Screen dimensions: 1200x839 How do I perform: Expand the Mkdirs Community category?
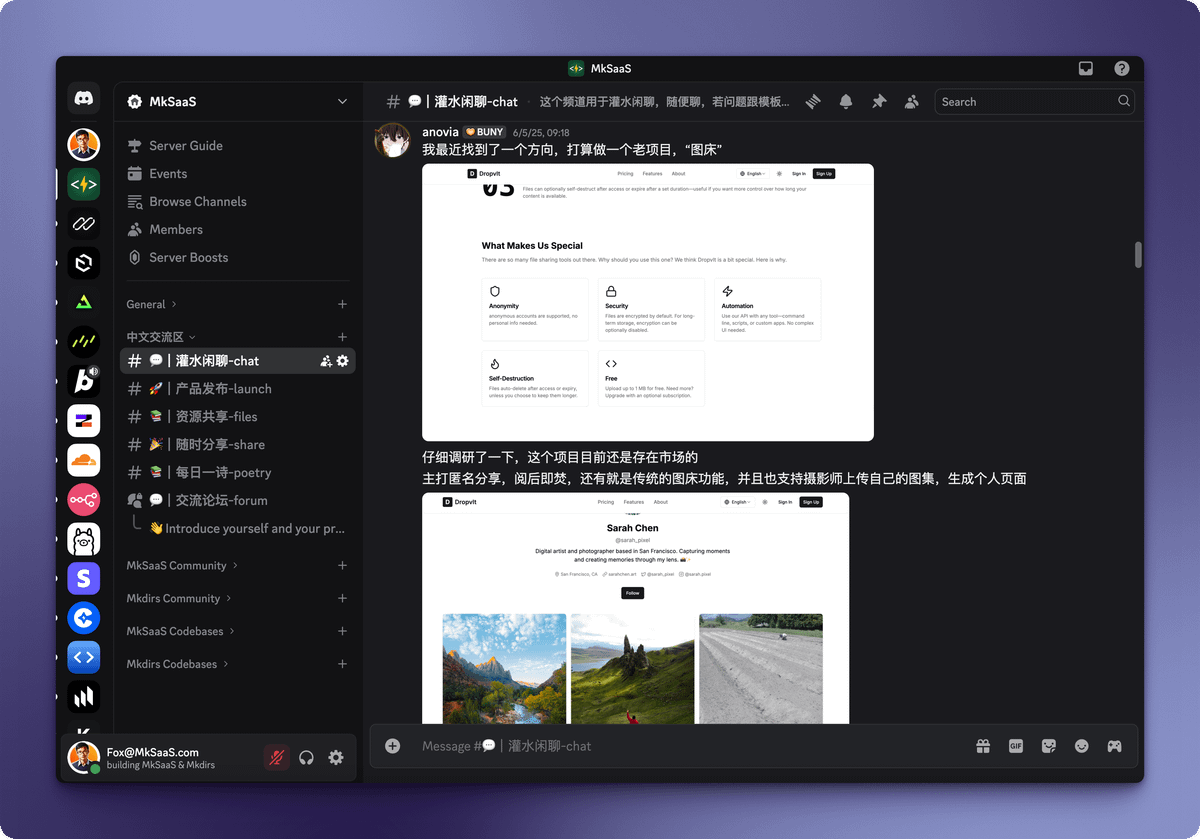pos(179,598)
